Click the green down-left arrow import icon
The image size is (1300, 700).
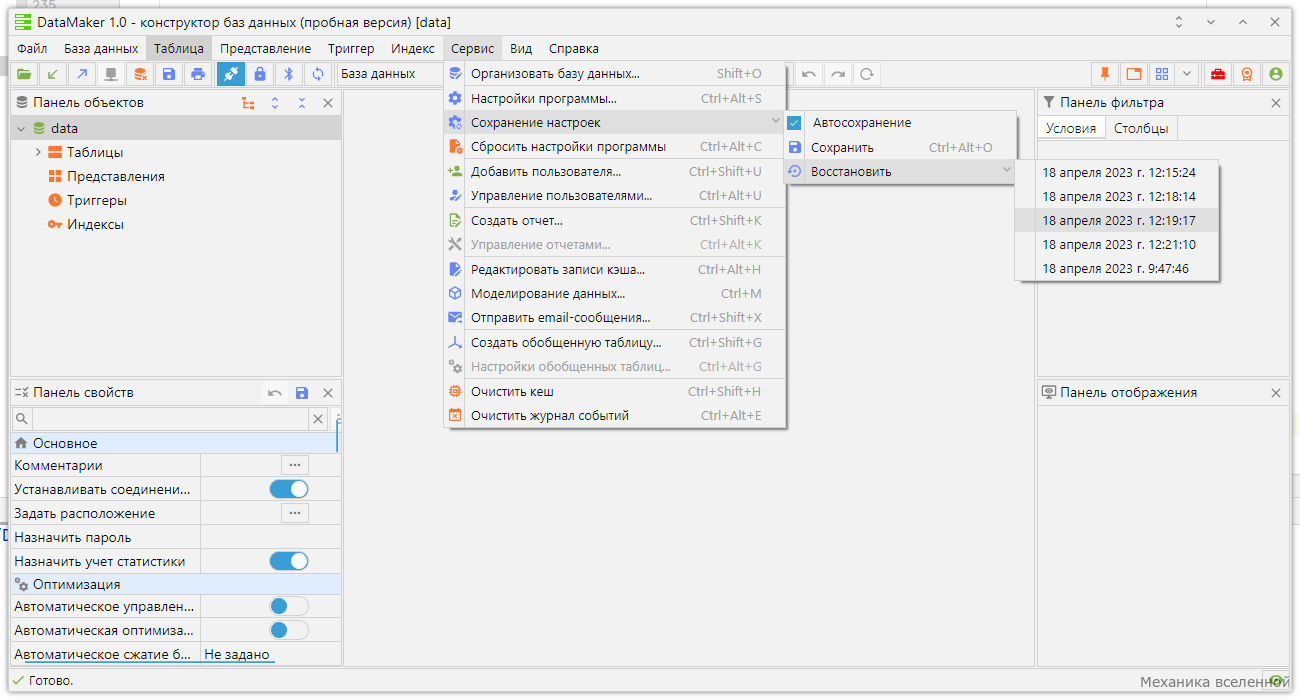pos(52,73)
